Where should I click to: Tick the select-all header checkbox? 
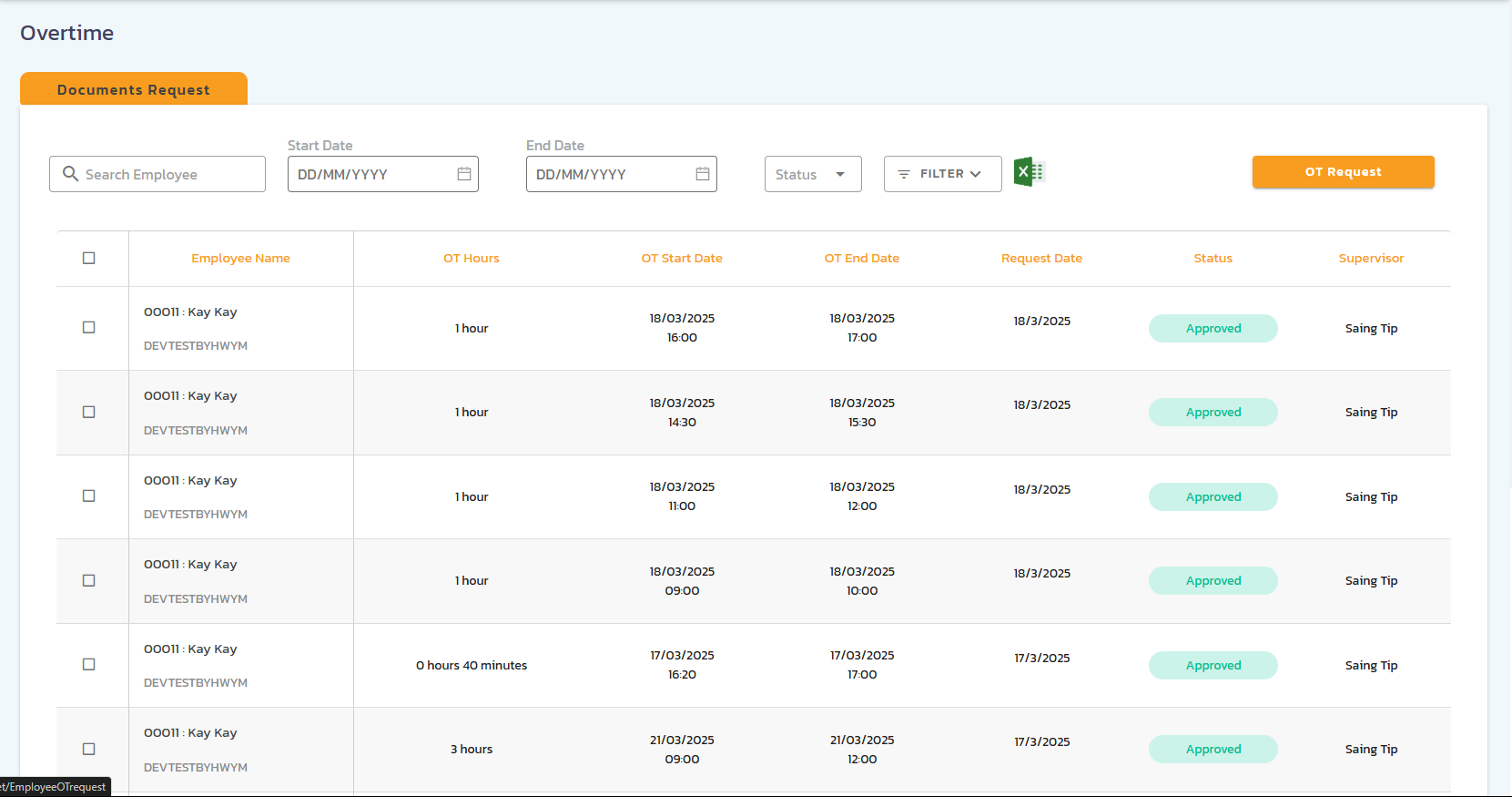(89, 258)
